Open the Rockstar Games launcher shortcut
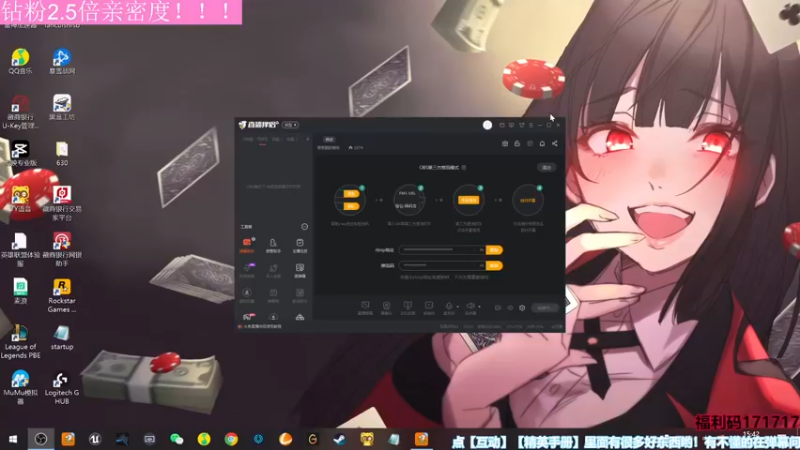Viewport: 800px width, 450px height. (x=62, y=296)
